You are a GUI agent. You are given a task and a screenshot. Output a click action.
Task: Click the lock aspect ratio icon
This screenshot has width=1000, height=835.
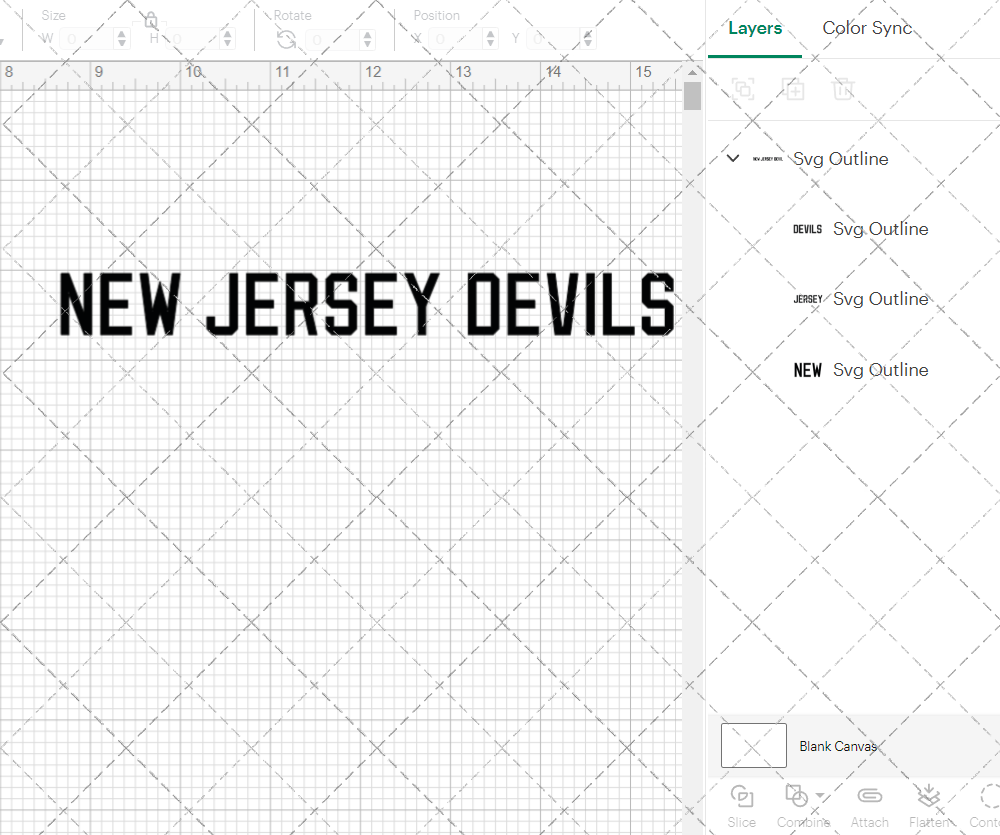[151, 20]
